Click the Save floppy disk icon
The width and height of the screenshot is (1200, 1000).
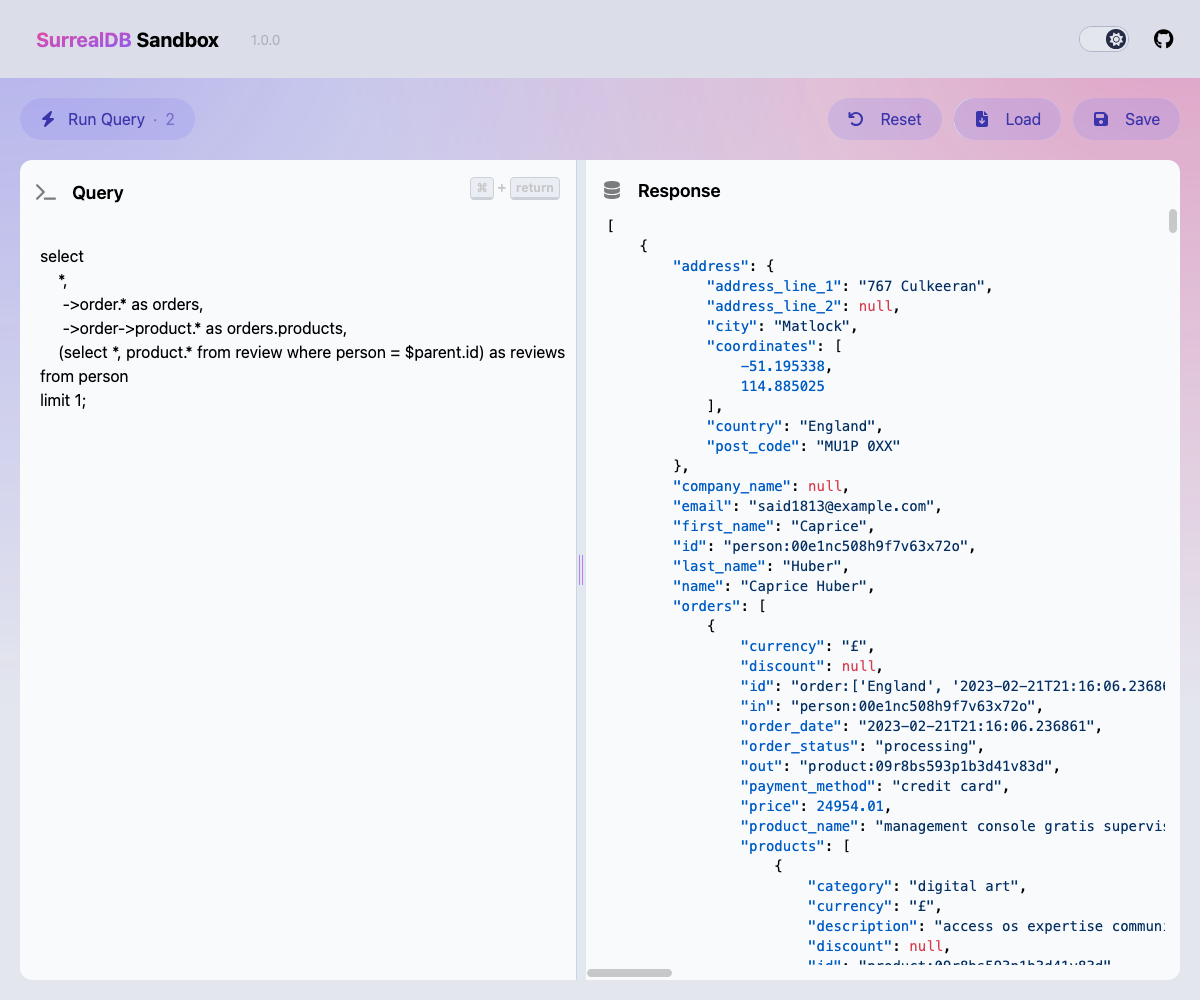pos(1101,119)
